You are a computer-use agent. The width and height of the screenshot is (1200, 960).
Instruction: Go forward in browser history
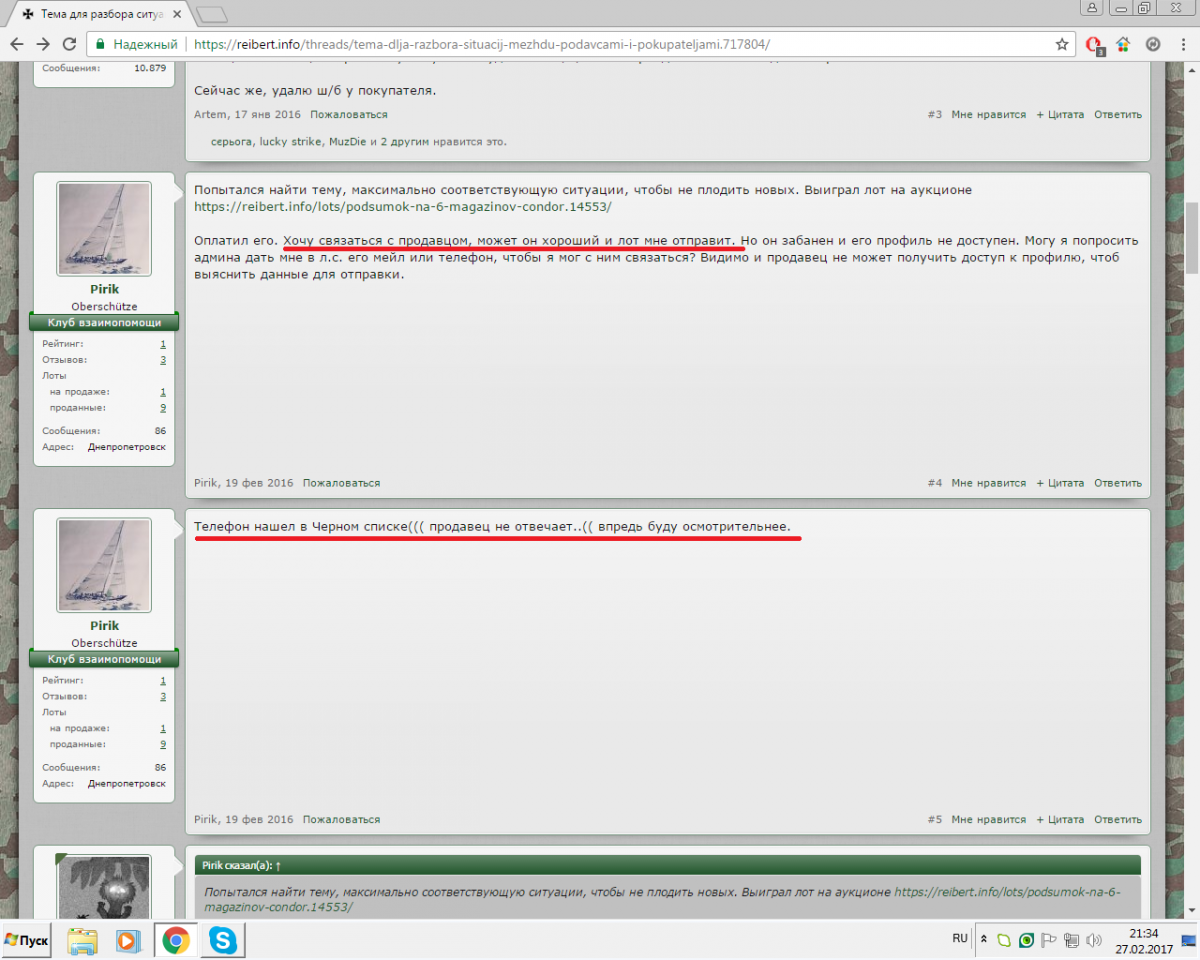pos(43,44)
